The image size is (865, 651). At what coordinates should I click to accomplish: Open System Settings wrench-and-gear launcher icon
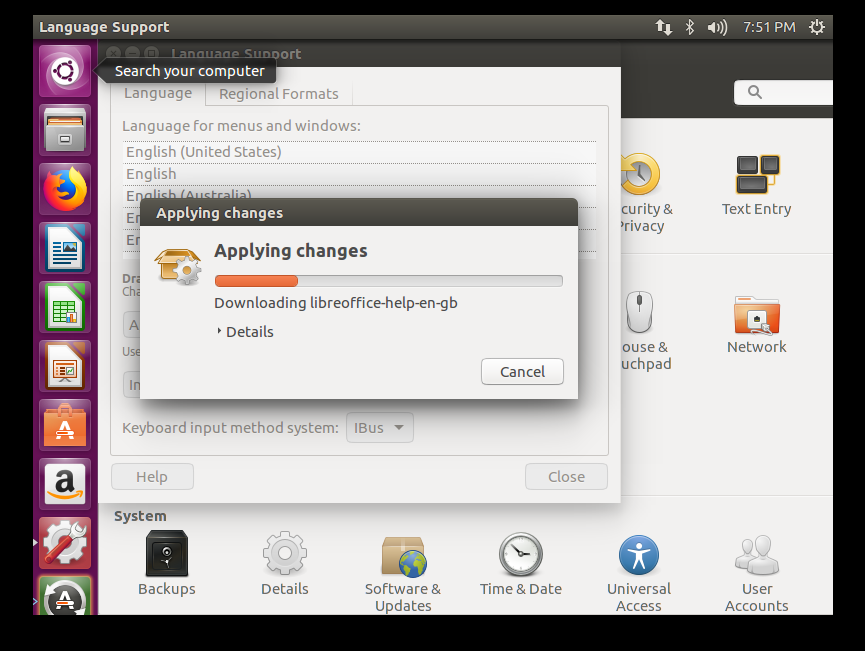point(65,543)
